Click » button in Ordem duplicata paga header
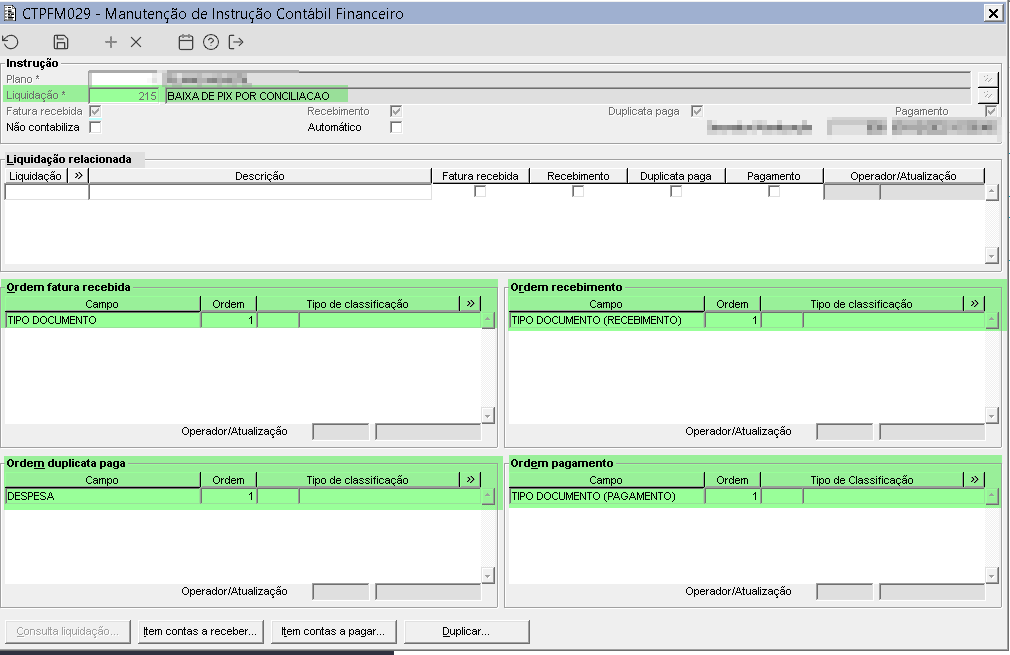The height and width of the screenshot is (655, 1010). coord(470,479)
